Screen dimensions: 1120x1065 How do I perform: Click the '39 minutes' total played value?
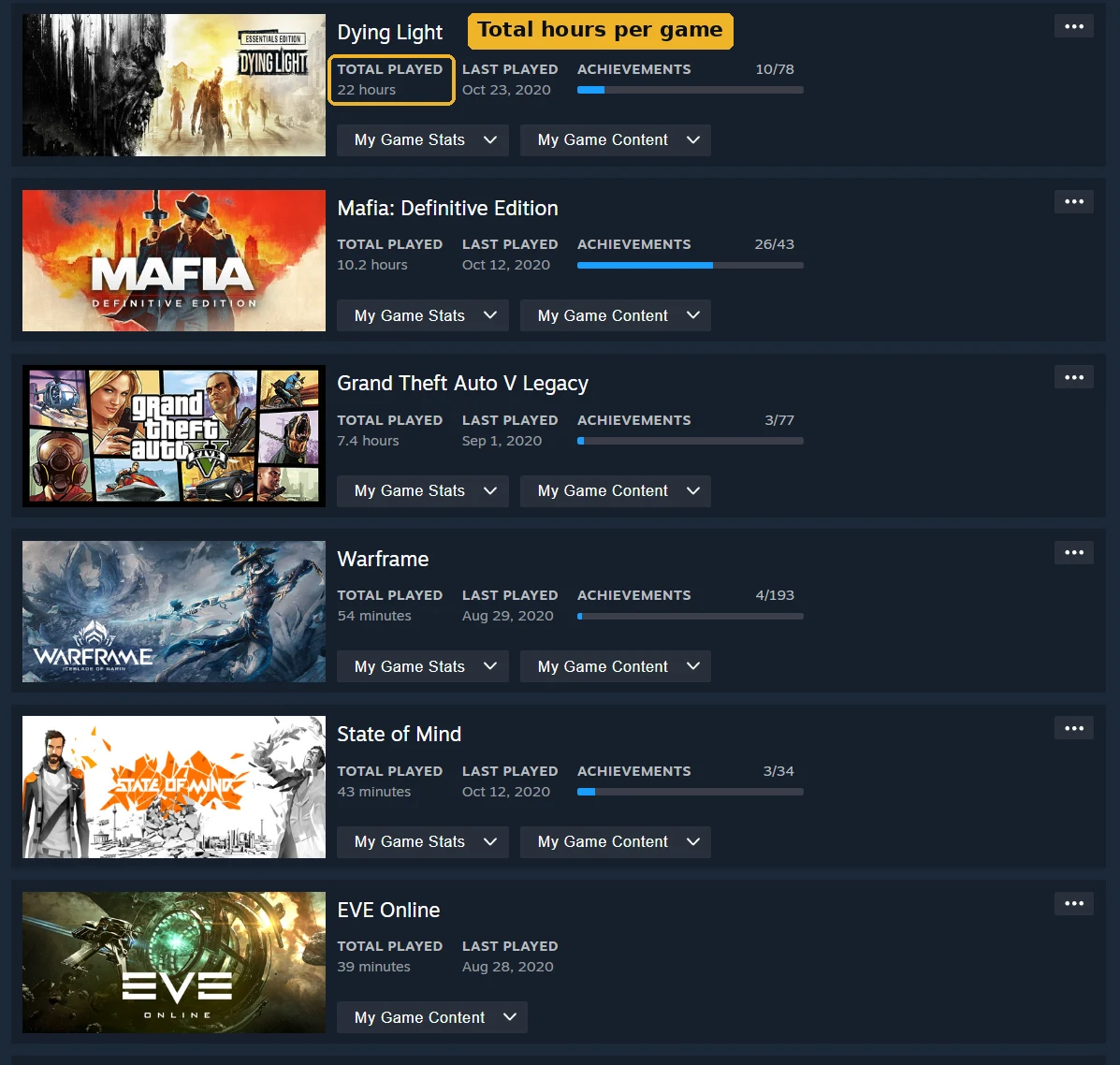[x=373, y=967]
